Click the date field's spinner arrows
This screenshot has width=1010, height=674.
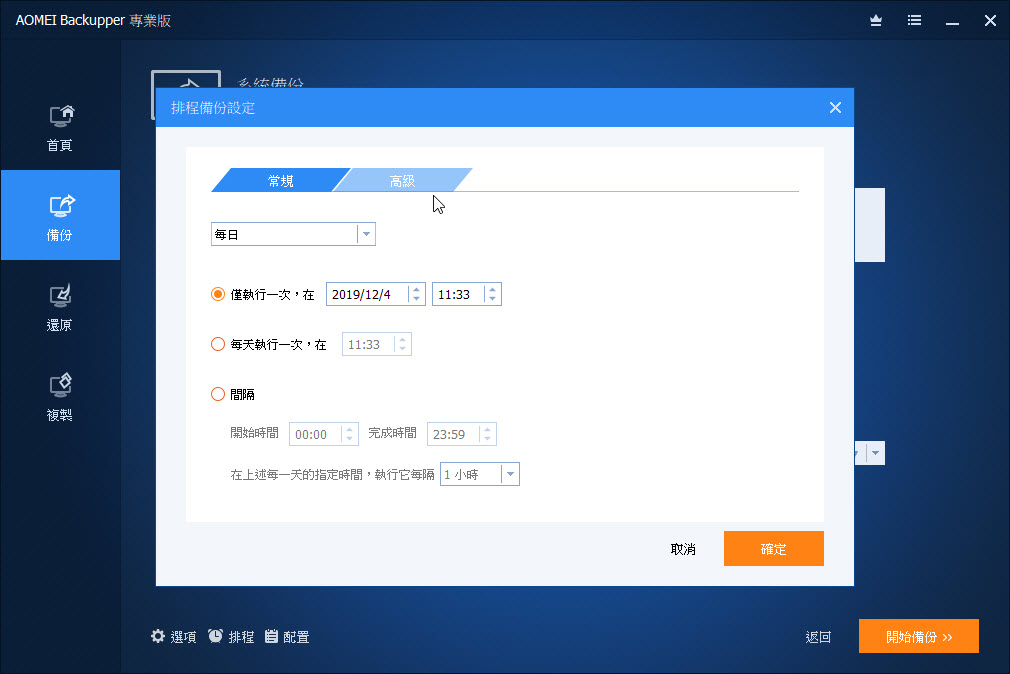(x=417, y=294)
